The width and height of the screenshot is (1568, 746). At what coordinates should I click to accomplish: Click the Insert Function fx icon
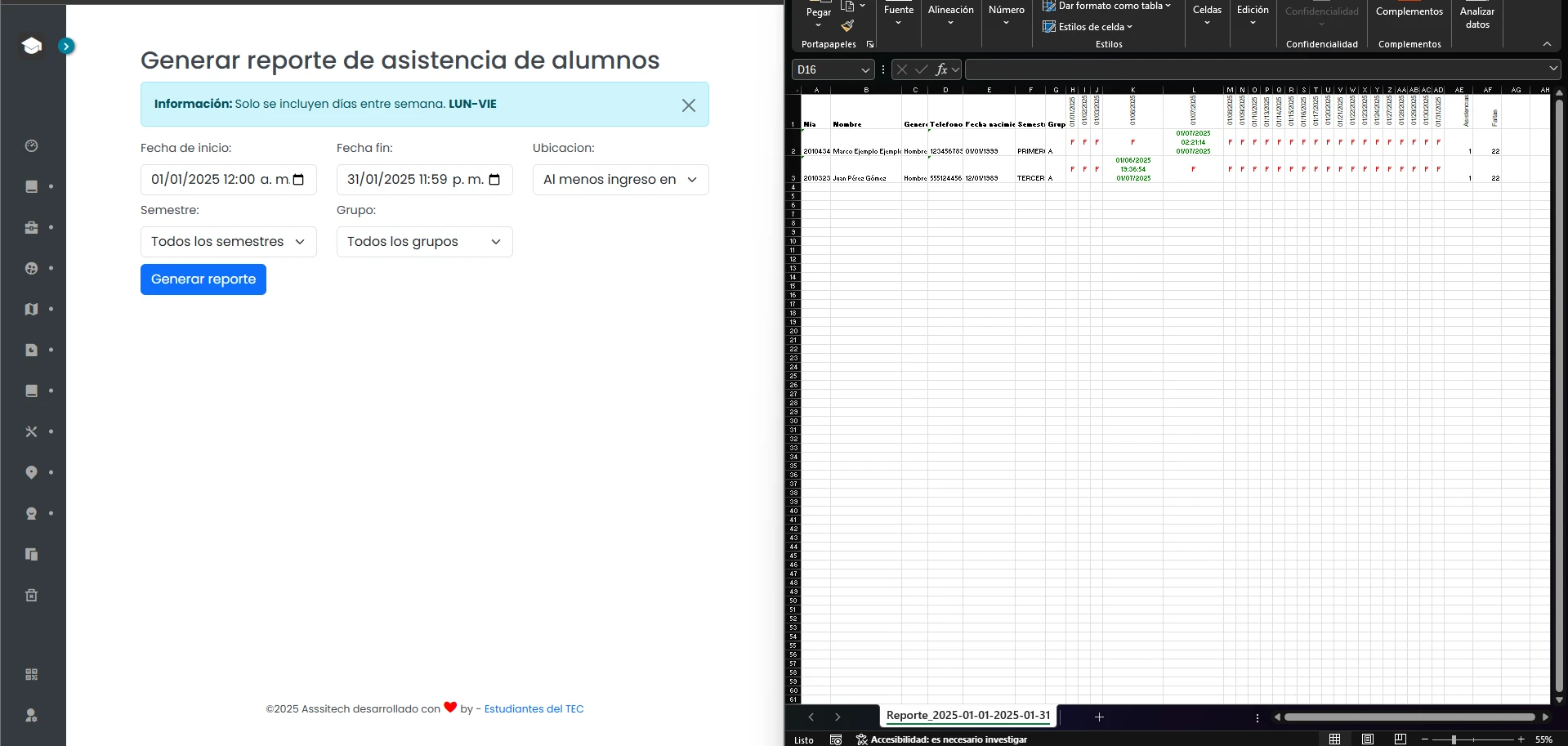point(941,69)
